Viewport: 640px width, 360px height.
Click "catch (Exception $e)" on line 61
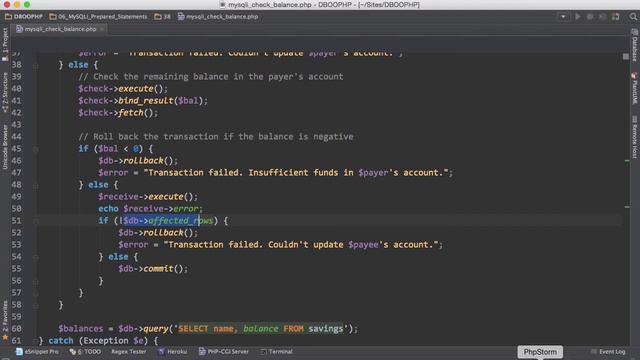(97, 340)
